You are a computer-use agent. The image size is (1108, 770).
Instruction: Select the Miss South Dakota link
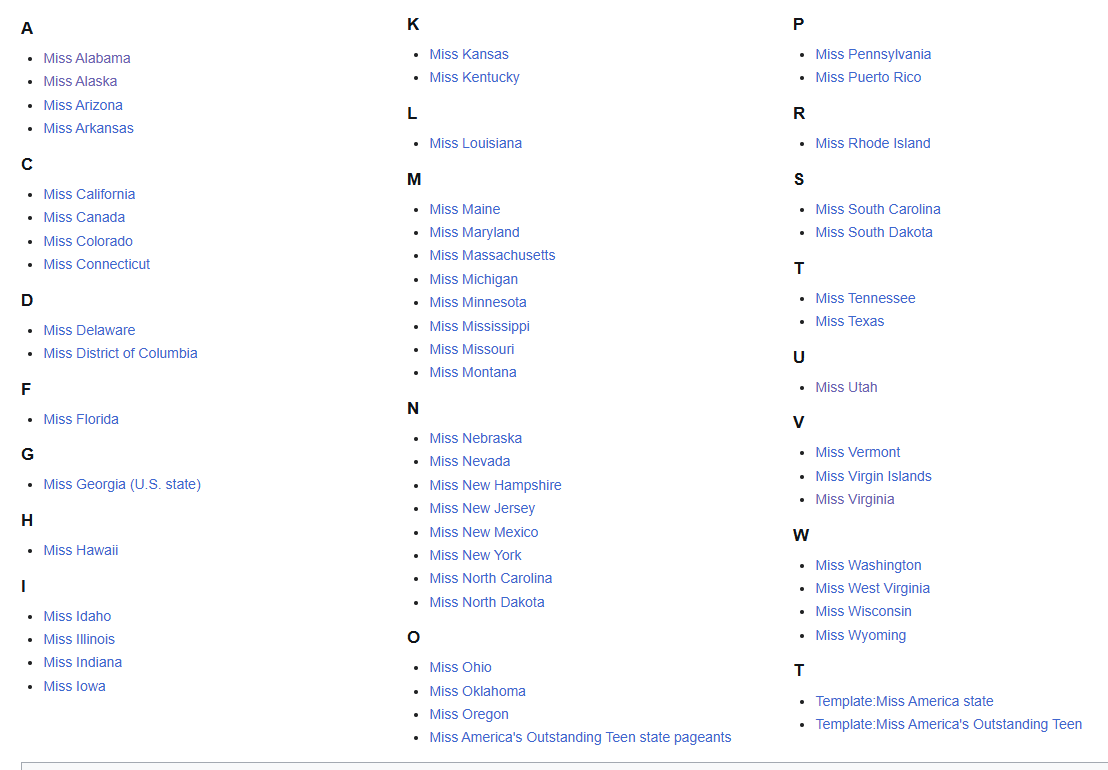pyautogui.click(x=873, y=232)
